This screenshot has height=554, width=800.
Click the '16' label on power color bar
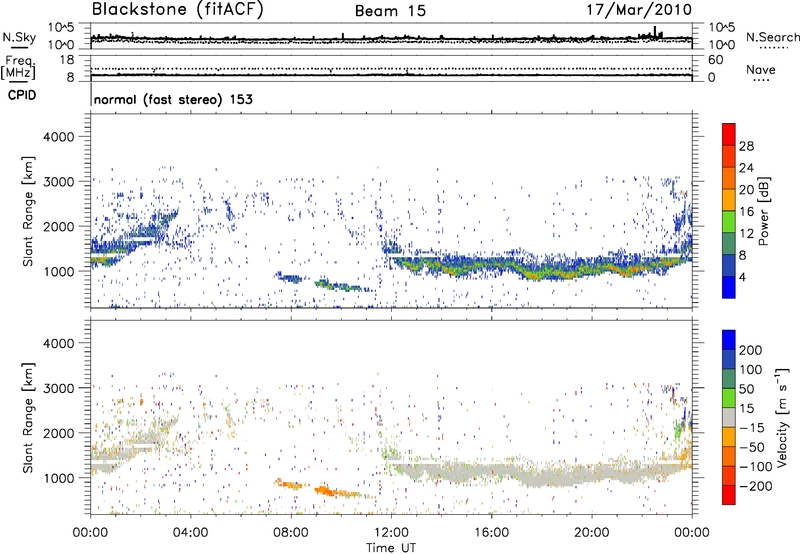tap(746, 212)
